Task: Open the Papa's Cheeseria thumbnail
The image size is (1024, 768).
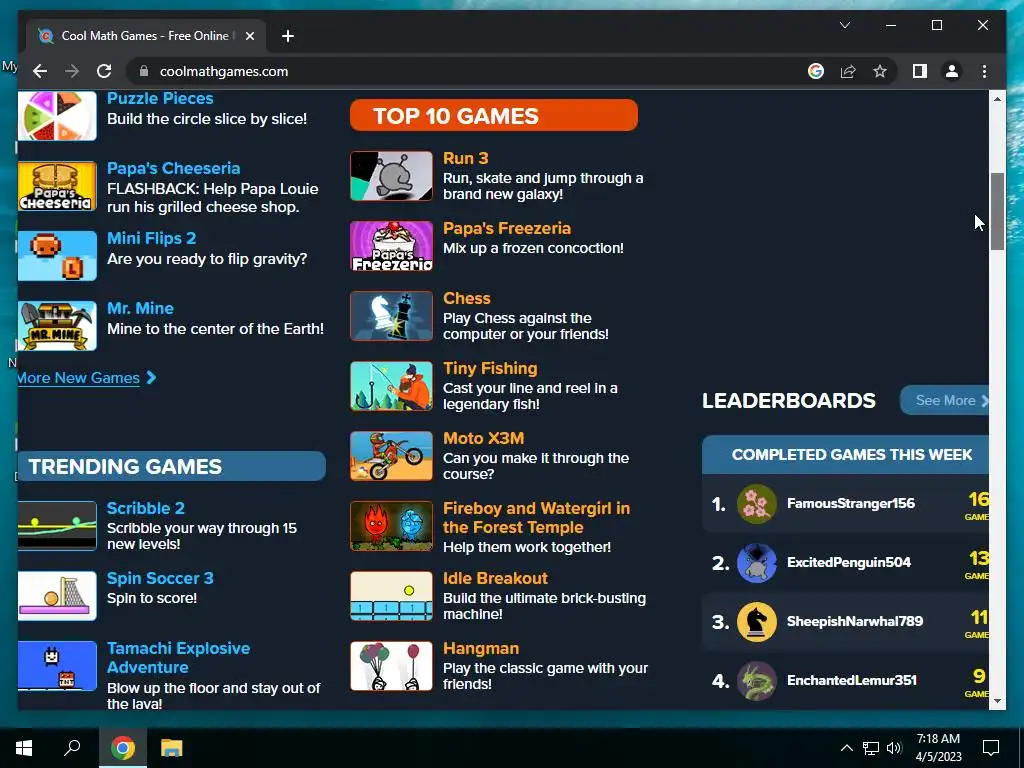Action: (x=57, y=186)
